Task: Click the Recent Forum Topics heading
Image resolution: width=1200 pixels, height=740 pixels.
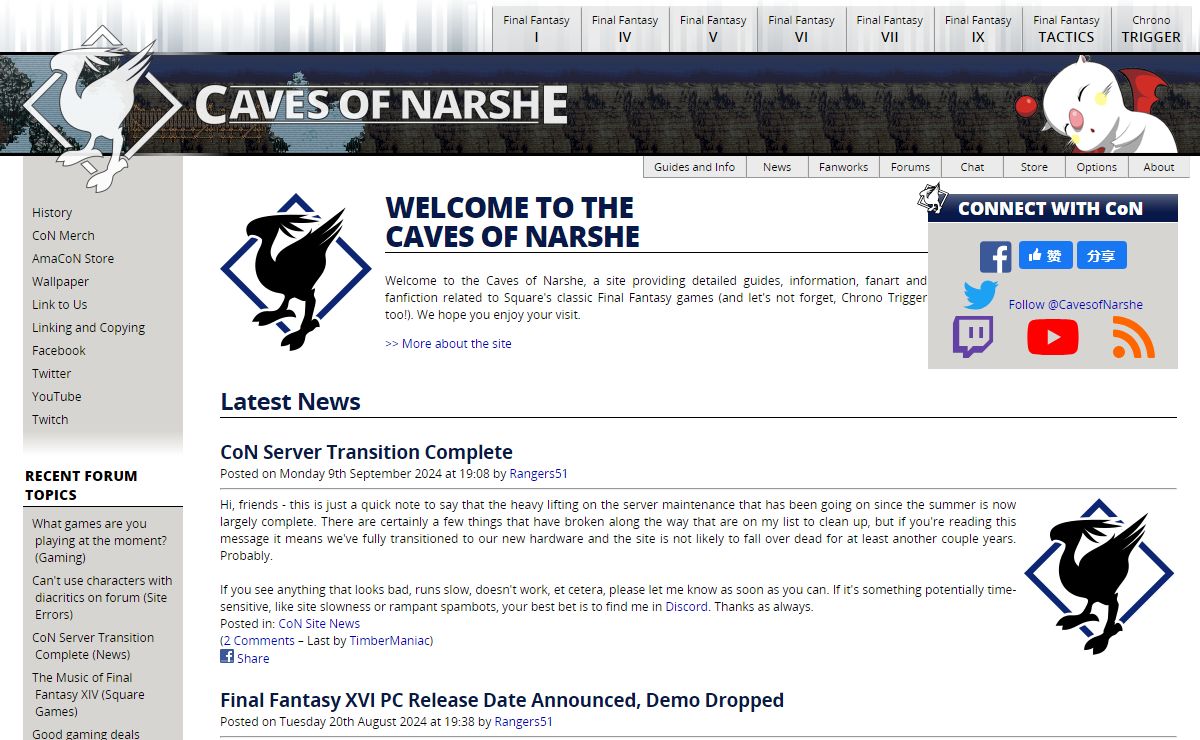Action: pyautogui.click(x=81, y=485)
